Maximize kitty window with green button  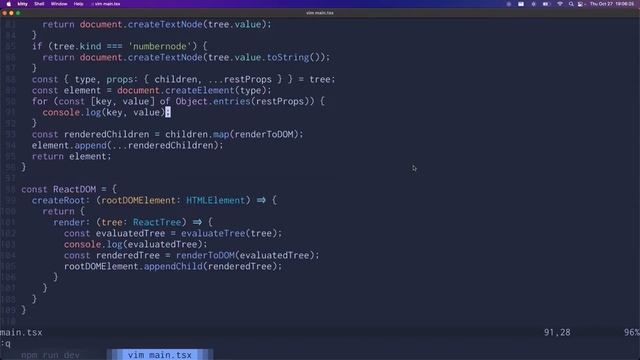[18, 13]
